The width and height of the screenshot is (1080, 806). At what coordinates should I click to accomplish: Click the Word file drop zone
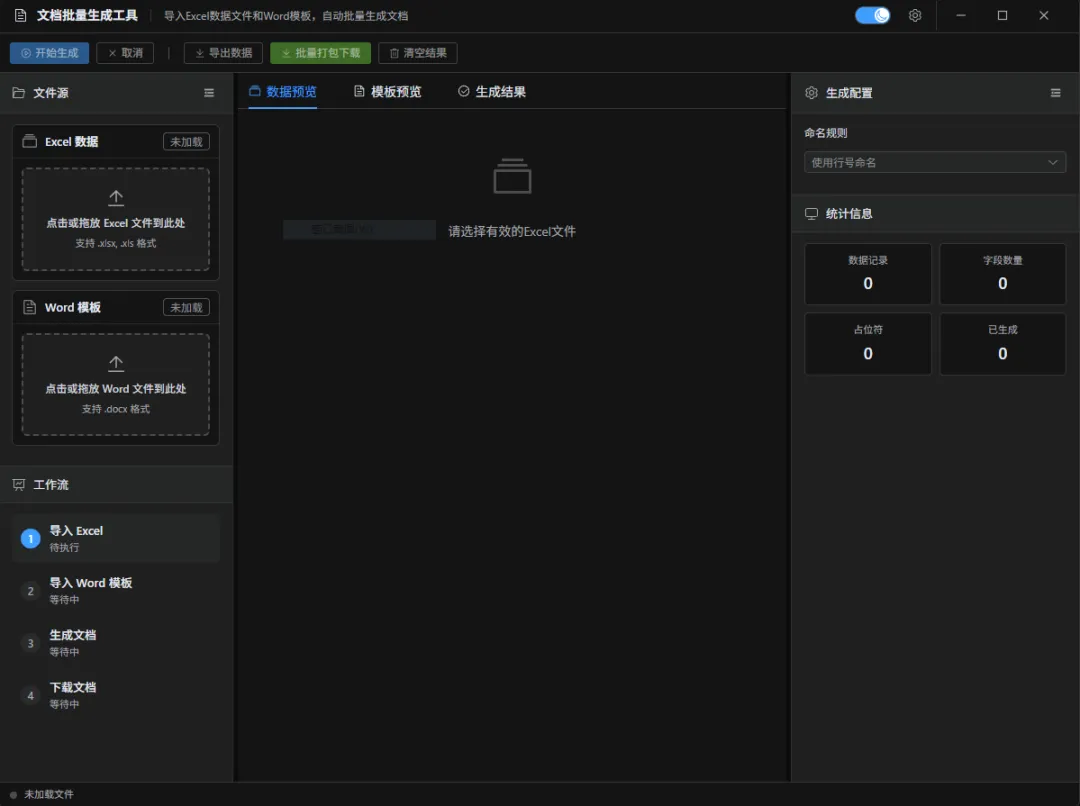pyautogui.click(x=116, y=384)
